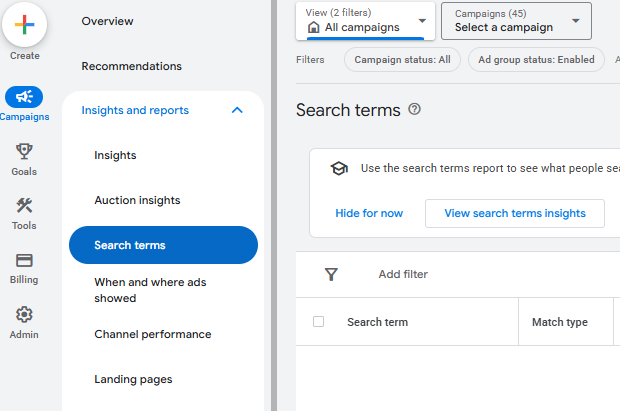
Task: Click the filter funnel icon
Action: [x=331, y=274]
